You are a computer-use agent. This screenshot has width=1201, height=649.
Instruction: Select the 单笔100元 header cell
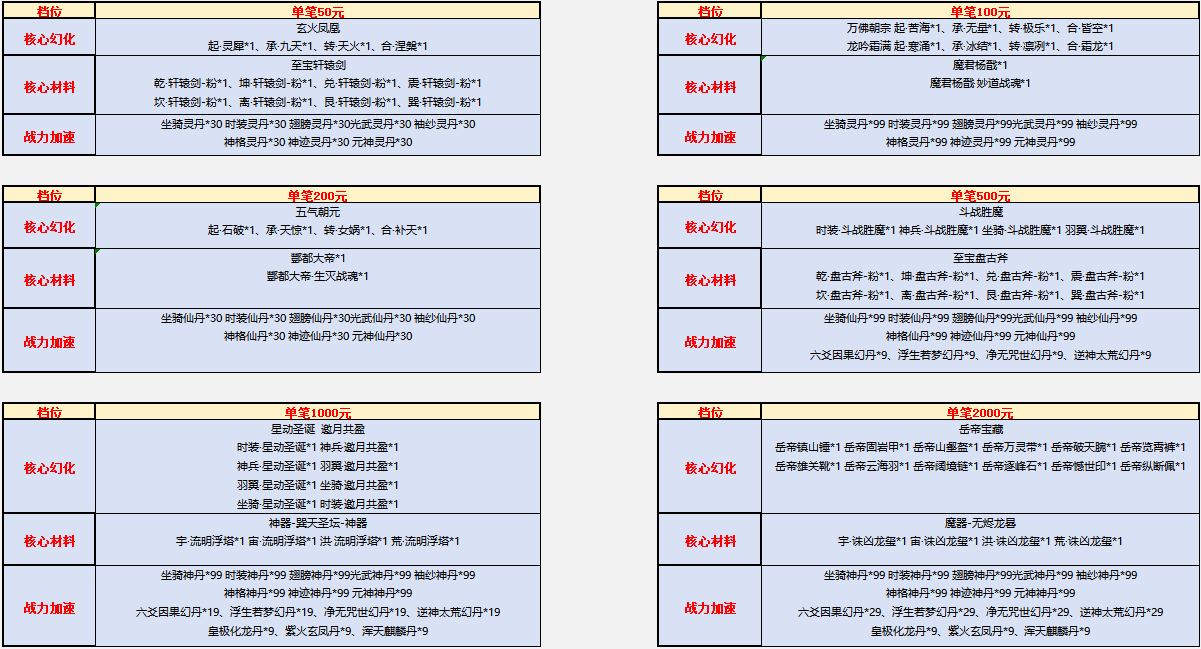980,10
